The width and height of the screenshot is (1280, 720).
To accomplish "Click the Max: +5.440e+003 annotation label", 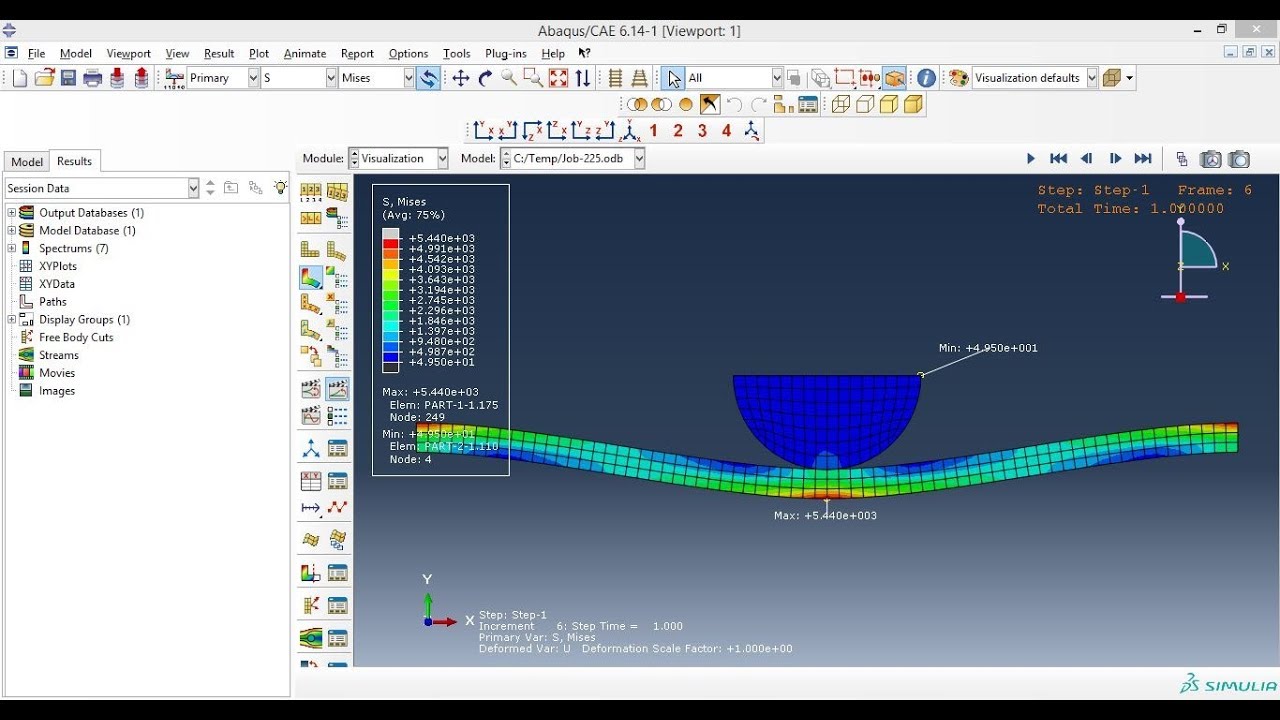I will pos(825,516).
